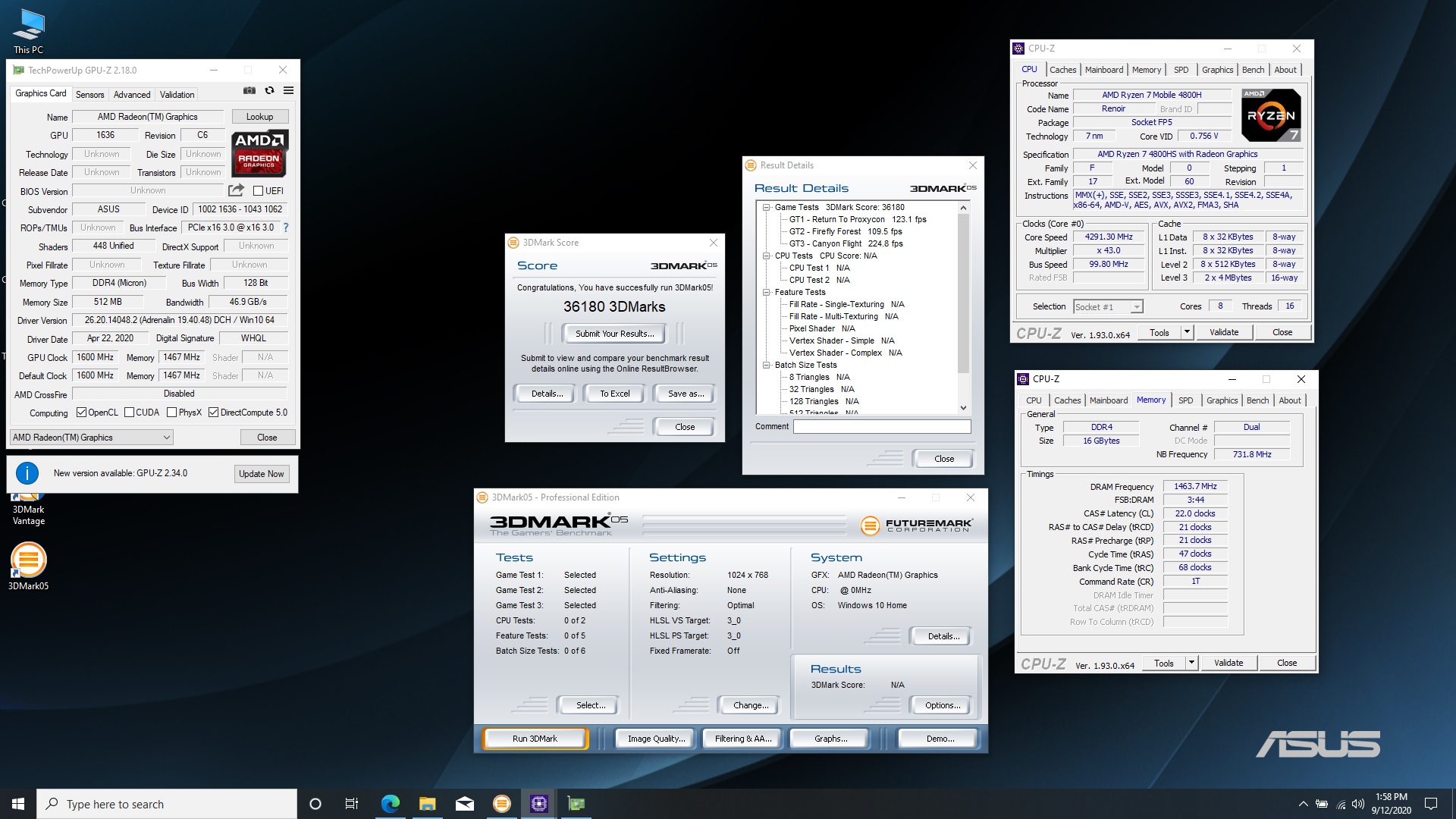This screenshot has height=819, width=1456.
Task: Click 3DMark05 taskbar icon
Action: pyautogui.click(x=501, y=804)
